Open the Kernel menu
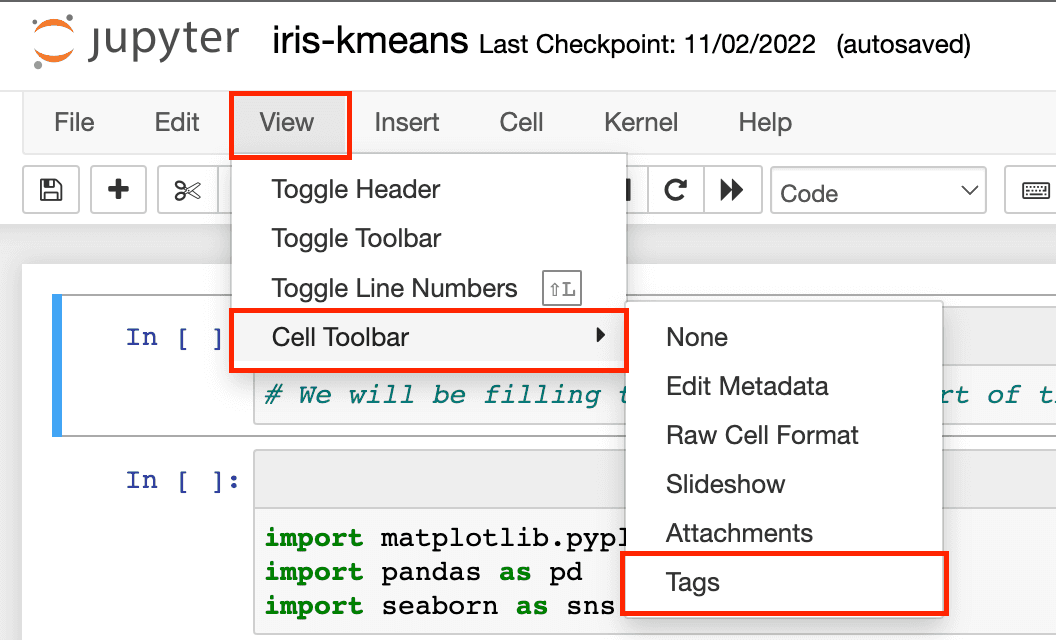Image resolution: width=1056 pixels, height=640 pixels. click(x=641, y=122)
